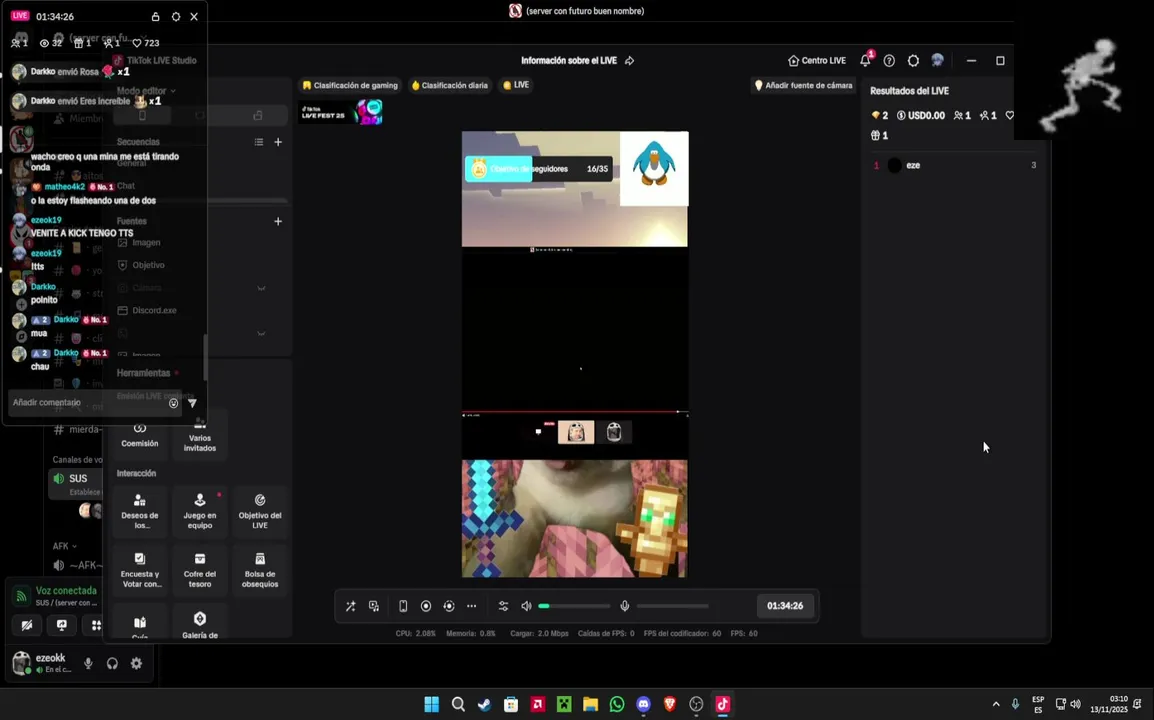This screenshot has width=1154, height=720.
Task: Open Cofre del tesoro tool
Action: tap(199, 570)
